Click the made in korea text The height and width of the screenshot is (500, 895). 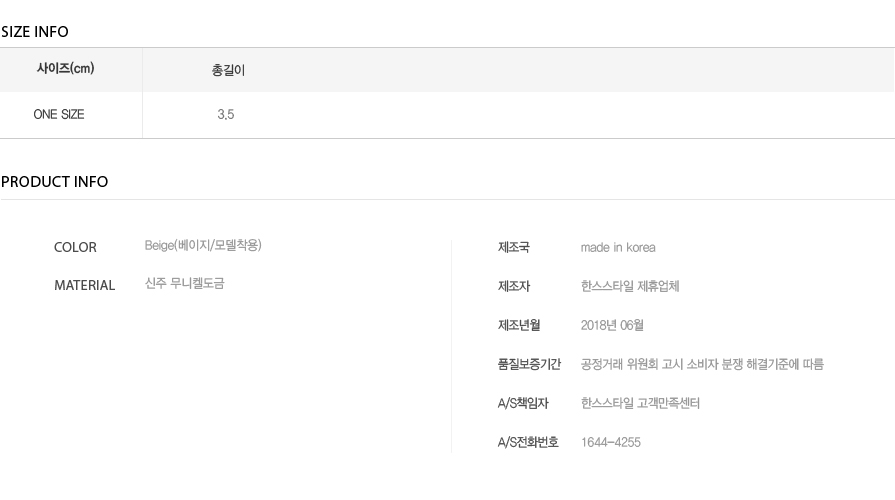[x=618, y=247]
